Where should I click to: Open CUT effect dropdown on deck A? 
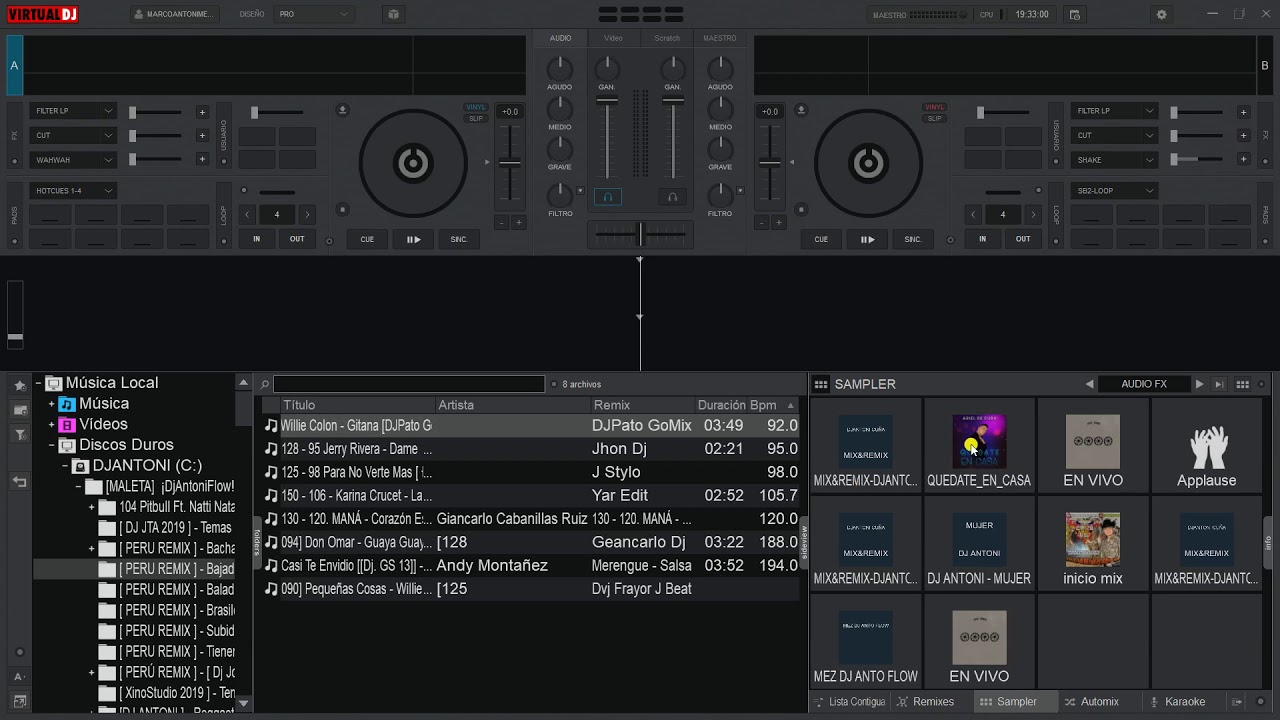(x=73, y=135)
